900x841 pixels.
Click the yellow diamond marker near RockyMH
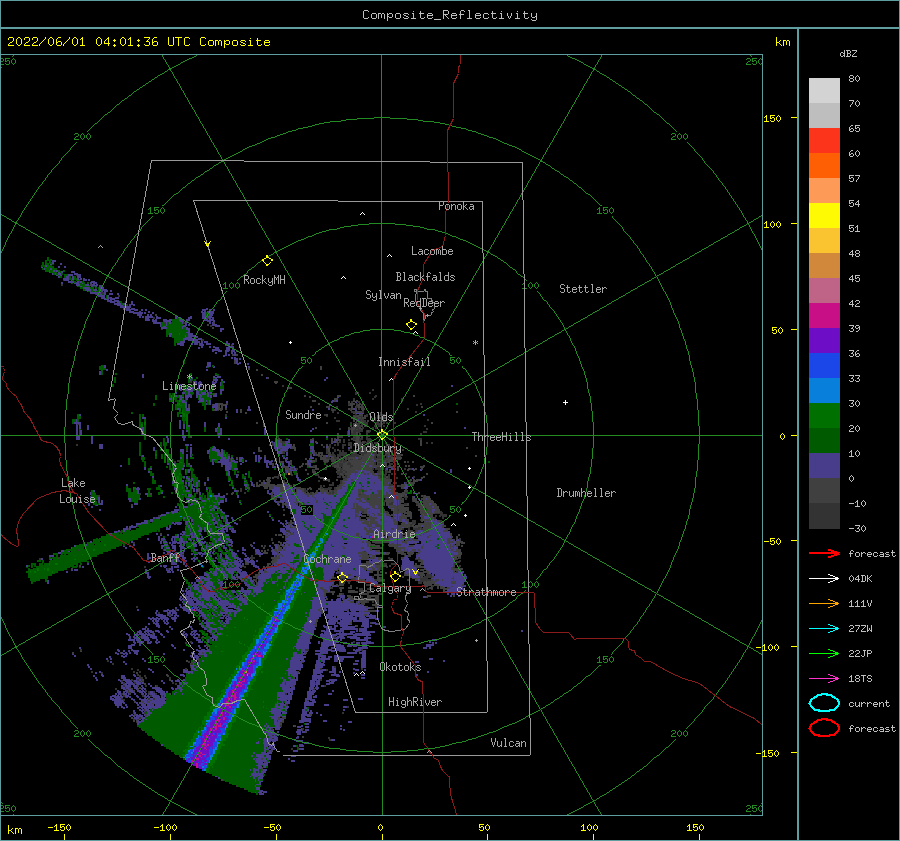coord(267,261)
